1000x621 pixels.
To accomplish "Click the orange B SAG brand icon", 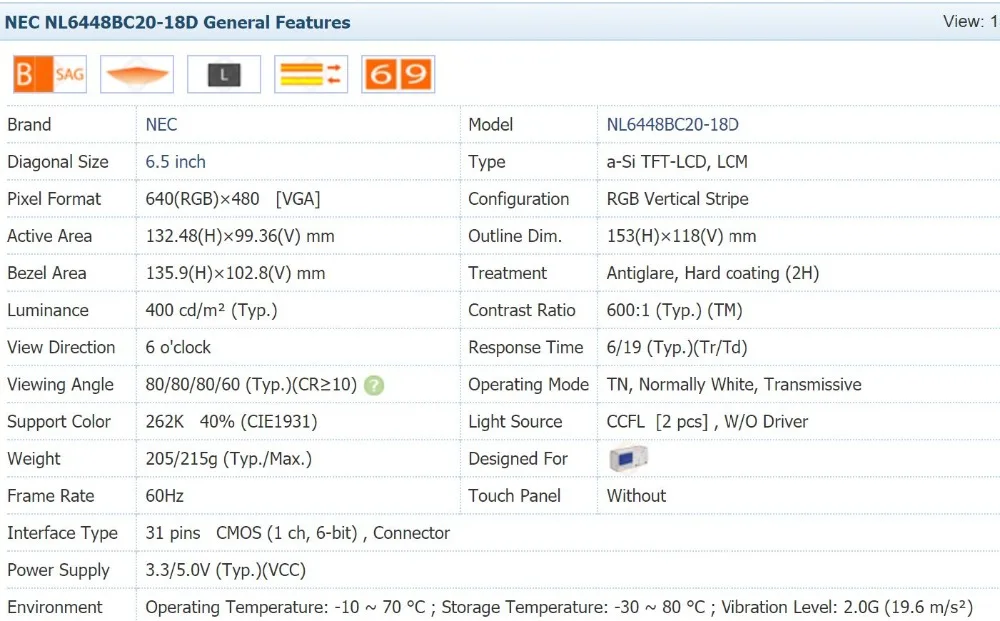I will 50,75.
